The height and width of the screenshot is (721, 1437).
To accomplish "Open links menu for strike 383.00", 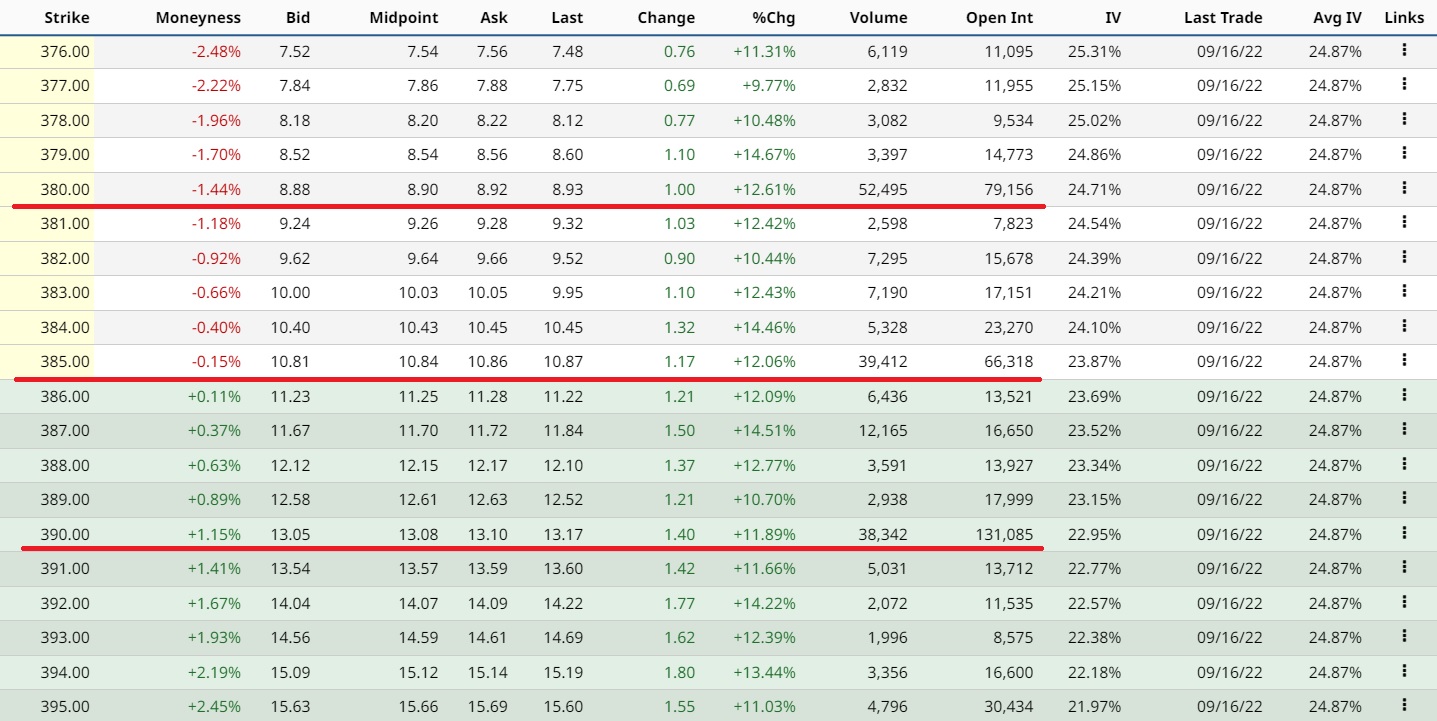I will [1404, 291].
